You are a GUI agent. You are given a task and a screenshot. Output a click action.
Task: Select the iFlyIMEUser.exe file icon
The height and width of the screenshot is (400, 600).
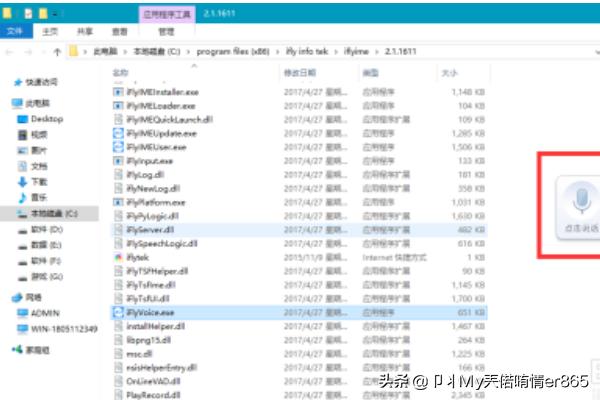coord(118,147)
